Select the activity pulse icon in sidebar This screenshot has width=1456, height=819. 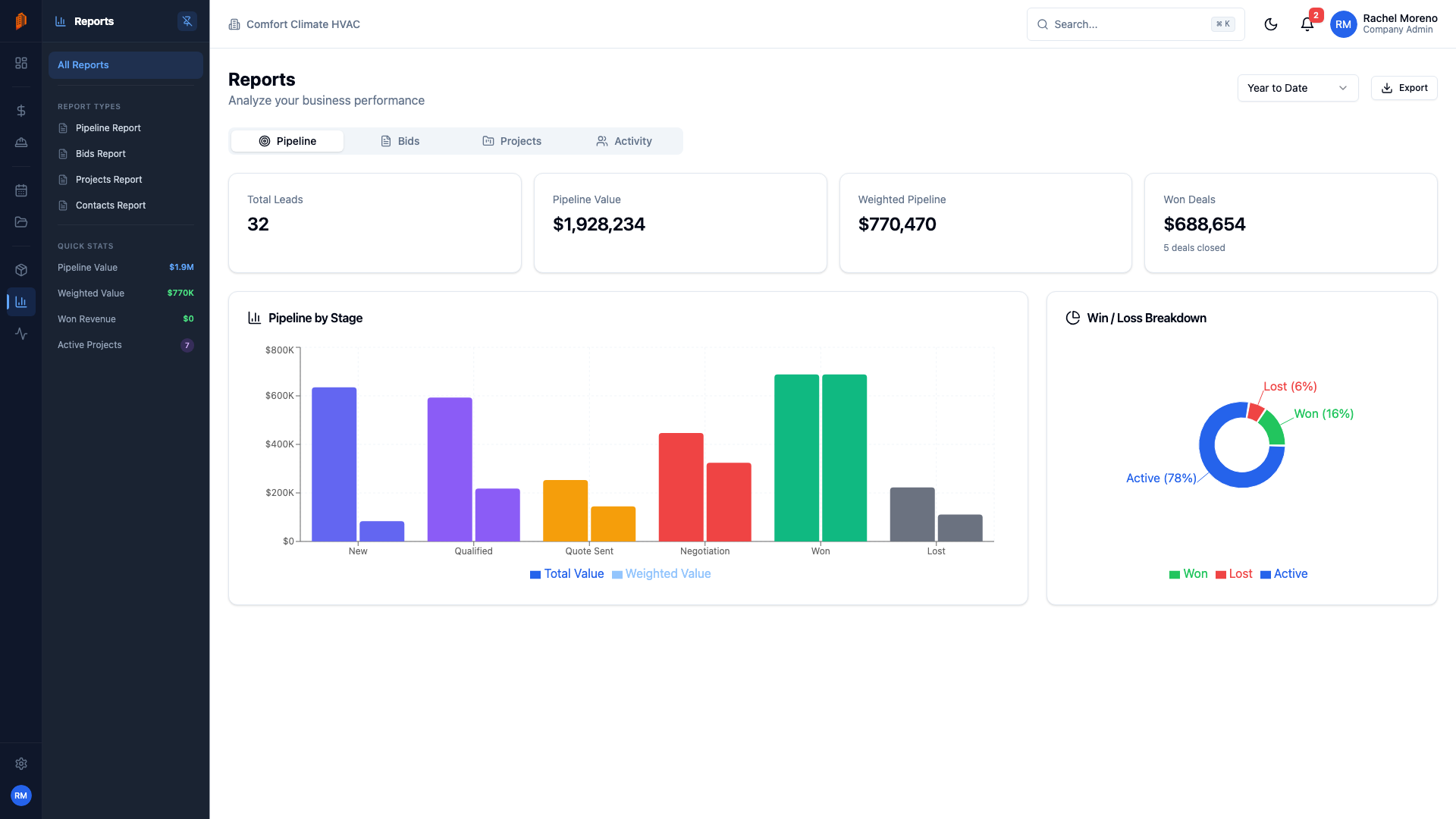pyautogui.click(x=20, y=334)
